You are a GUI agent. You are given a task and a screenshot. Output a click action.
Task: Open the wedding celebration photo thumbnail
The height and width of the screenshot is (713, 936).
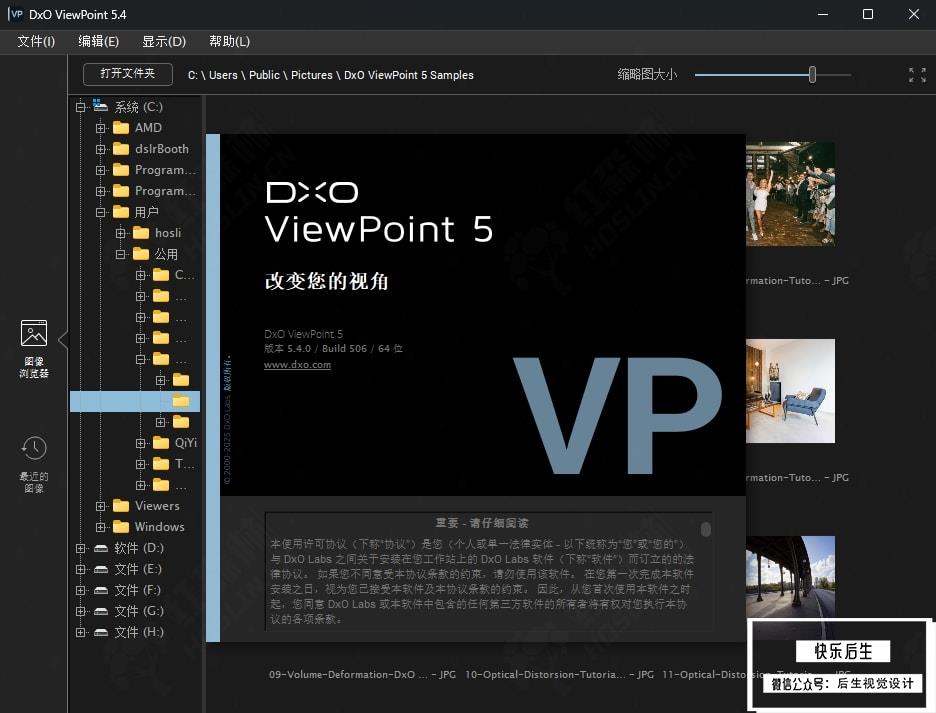click(x=790, y=193)
